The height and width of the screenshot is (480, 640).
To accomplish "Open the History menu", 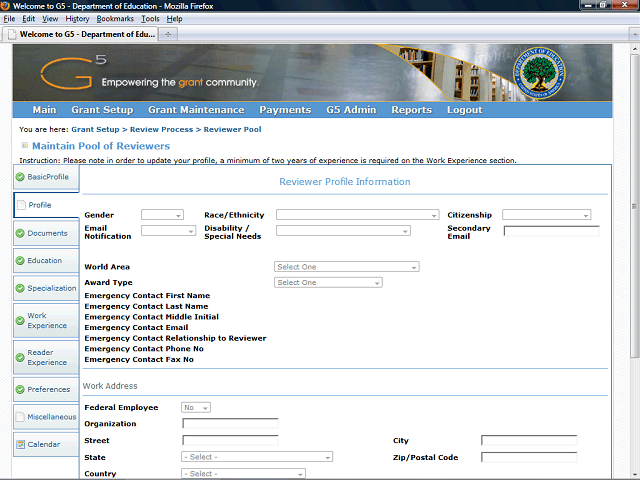I will pyautogui.click(x=77, y=19).
